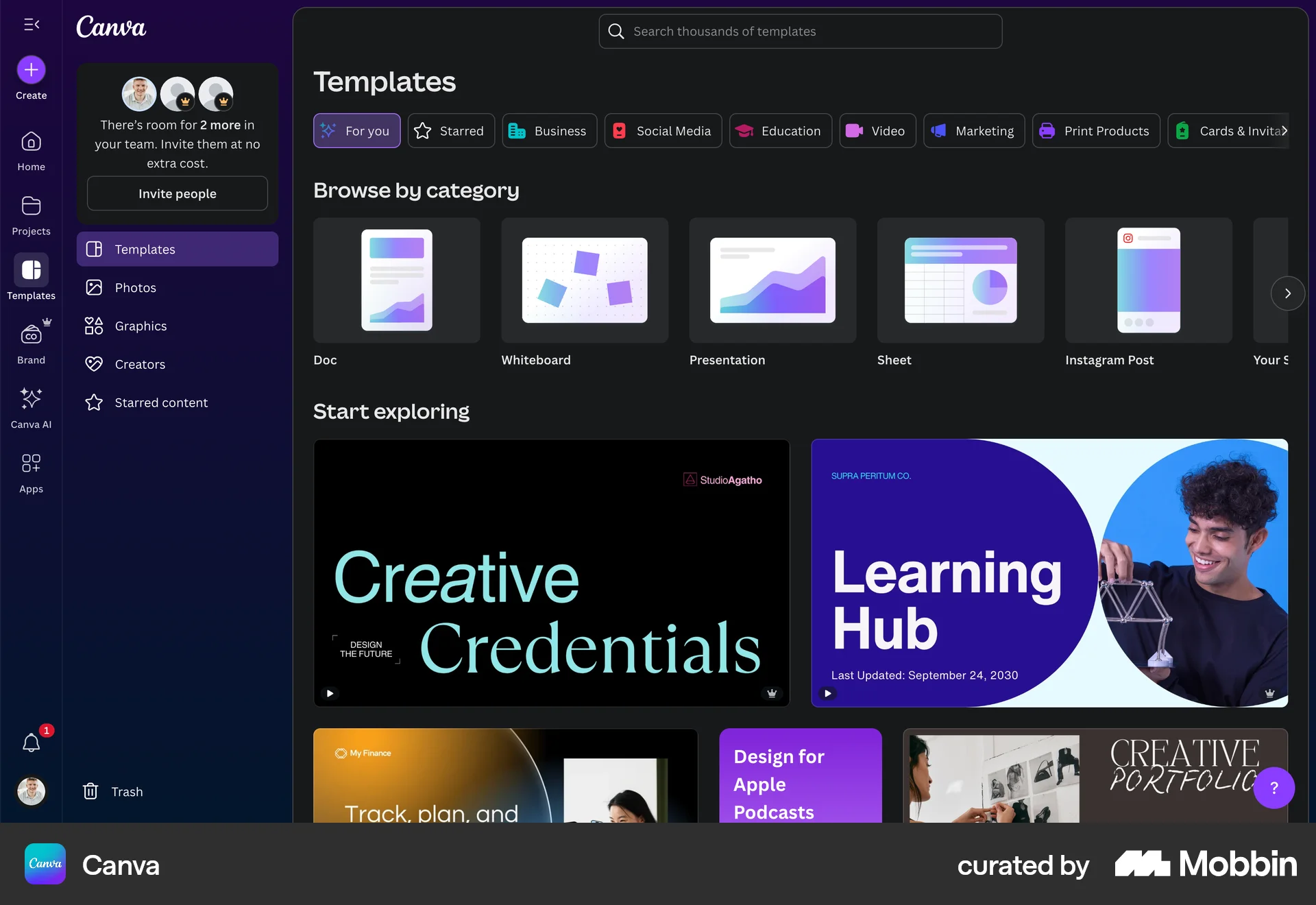
Task: Collapse the left sidebar
Action: tap(32, 25)
